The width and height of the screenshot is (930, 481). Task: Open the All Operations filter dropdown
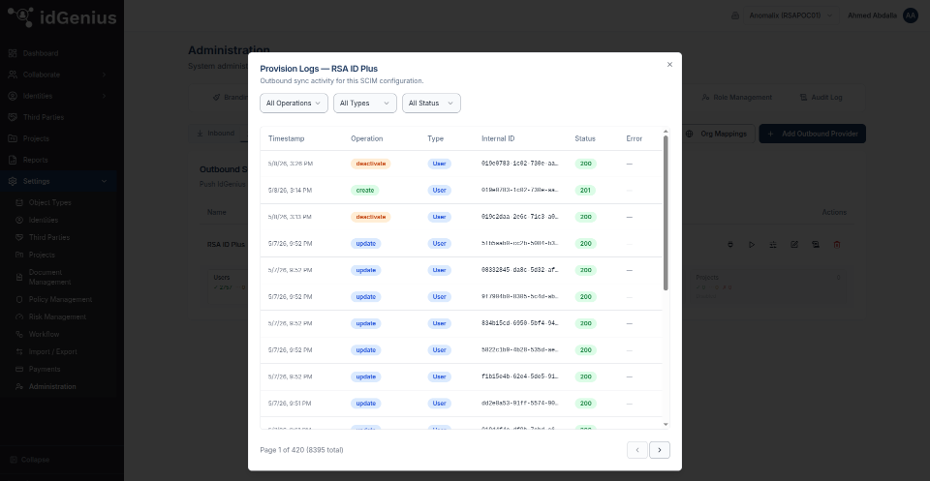point(294,103)
